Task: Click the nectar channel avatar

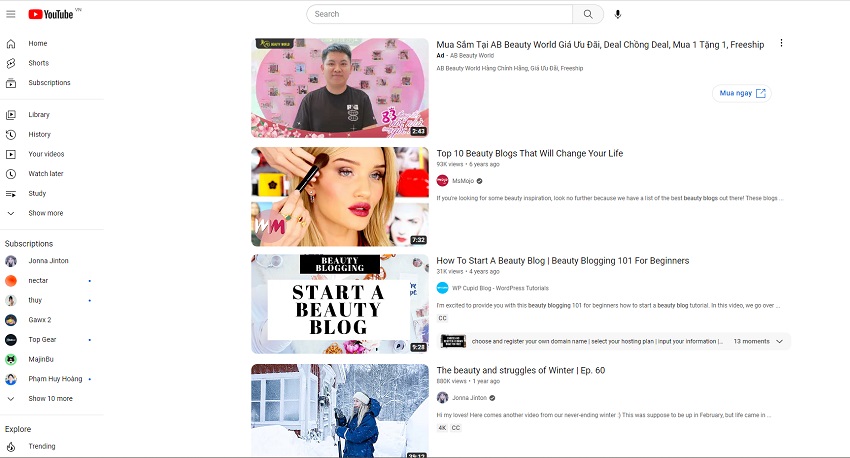Action: pyautogui.click(x=11, y=281)
